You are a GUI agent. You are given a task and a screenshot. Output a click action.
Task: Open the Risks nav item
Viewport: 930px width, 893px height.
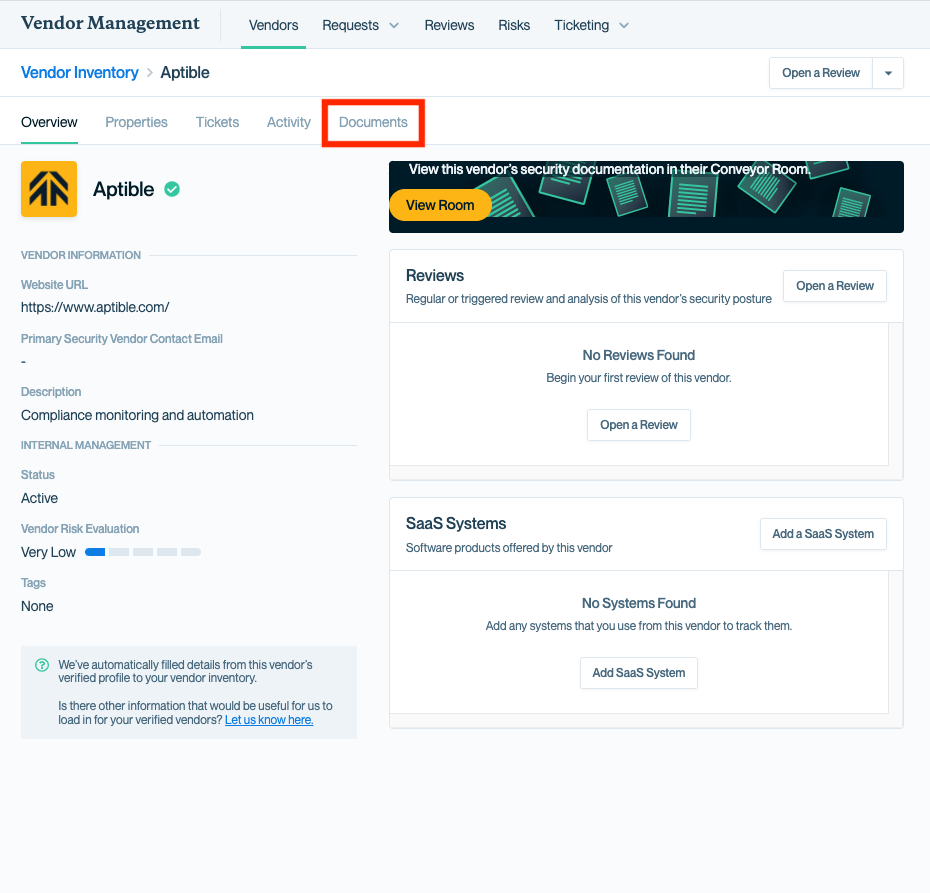[x=514, y=25]
